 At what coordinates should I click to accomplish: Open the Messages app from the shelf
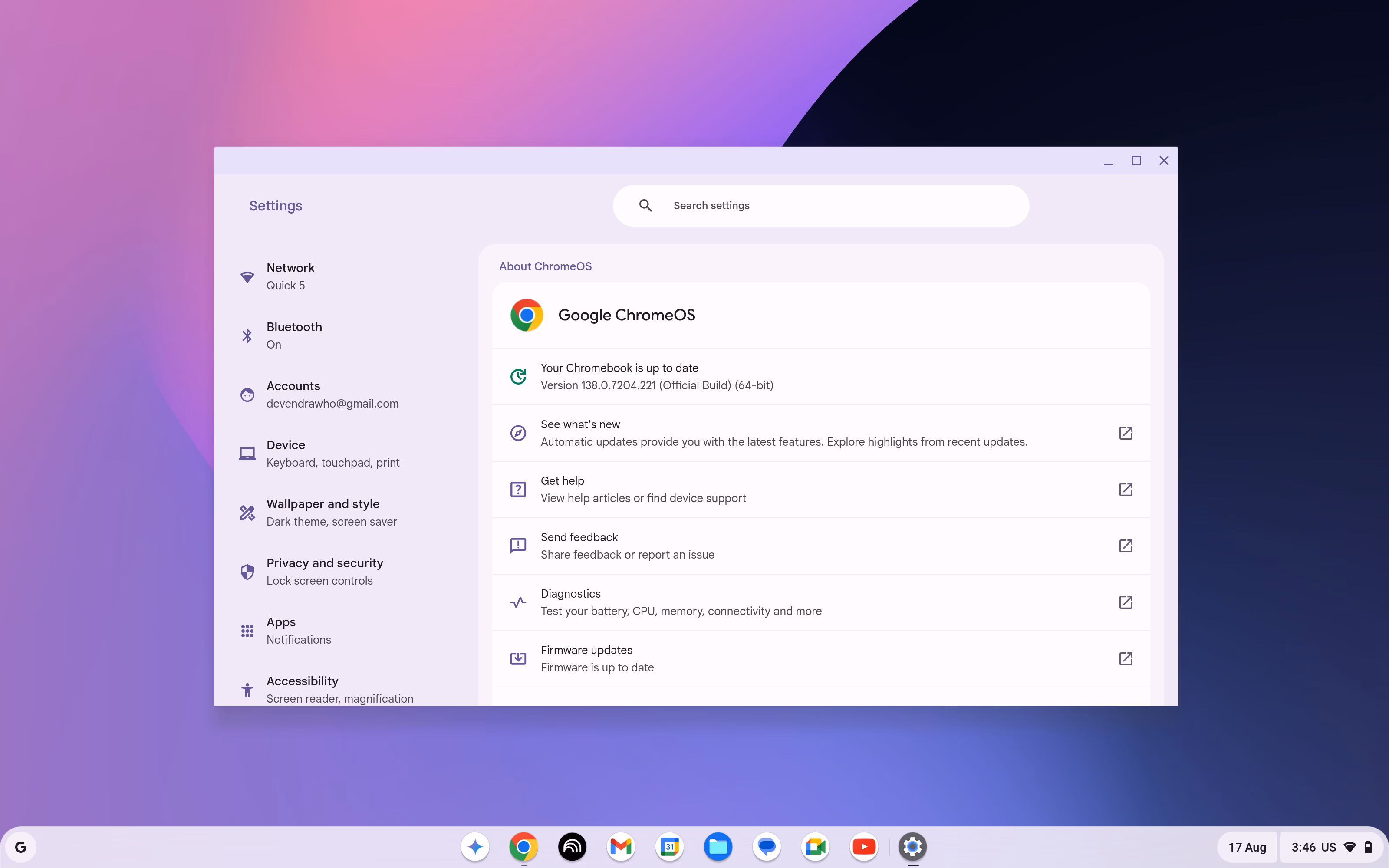[x=767, y=847]
